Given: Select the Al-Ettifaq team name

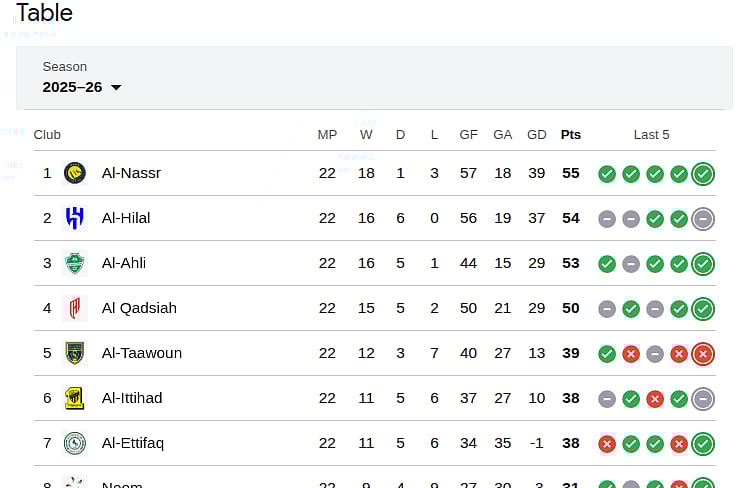Looking at the screenshot, I should coord(133,443).
